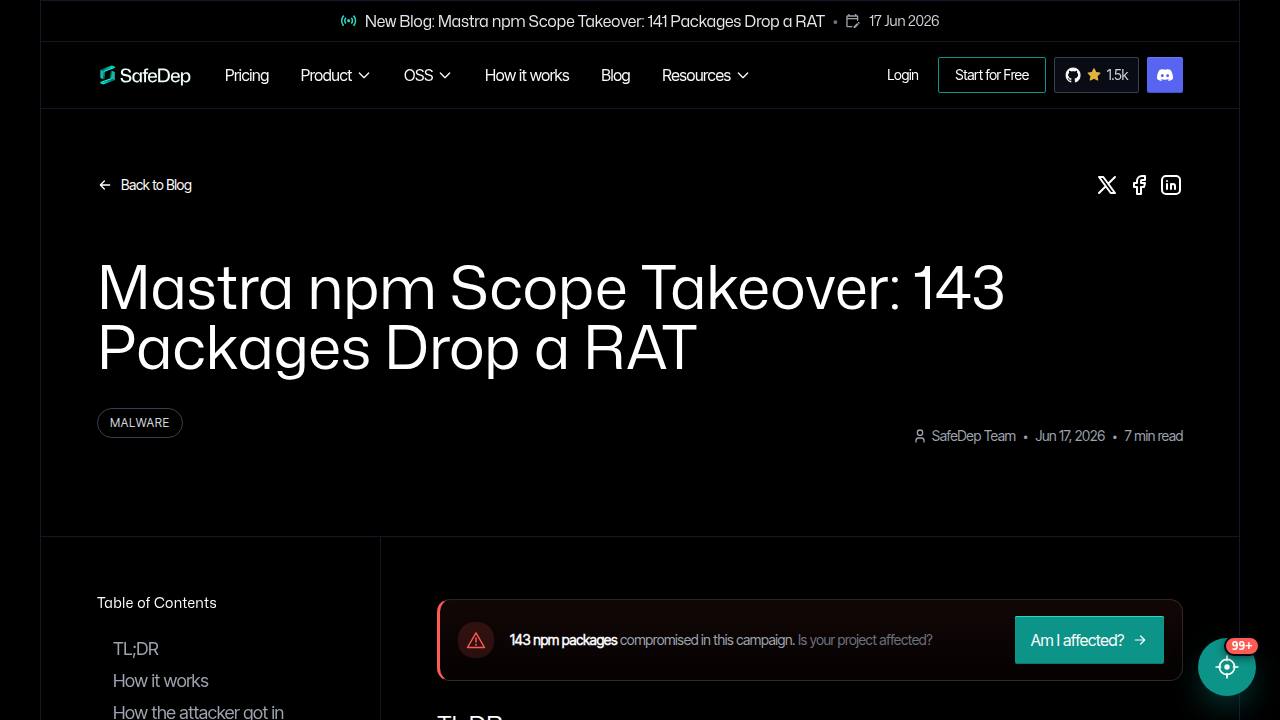
Task: Jump to How the attacker got in
Action: 198,712
